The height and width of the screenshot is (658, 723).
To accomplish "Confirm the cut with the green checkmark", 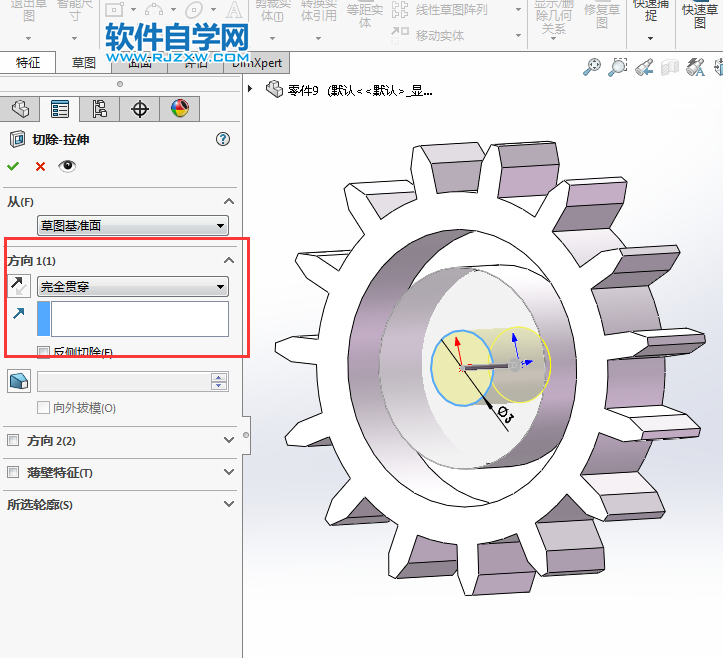I will [x=13, y=166].
